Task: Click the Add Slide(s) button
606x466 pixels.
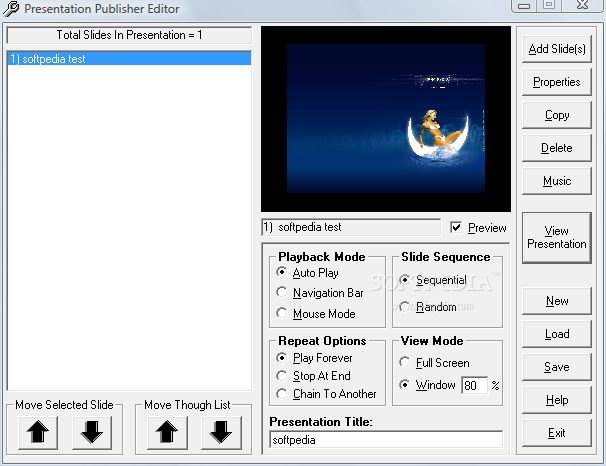Action: point(557,49)
